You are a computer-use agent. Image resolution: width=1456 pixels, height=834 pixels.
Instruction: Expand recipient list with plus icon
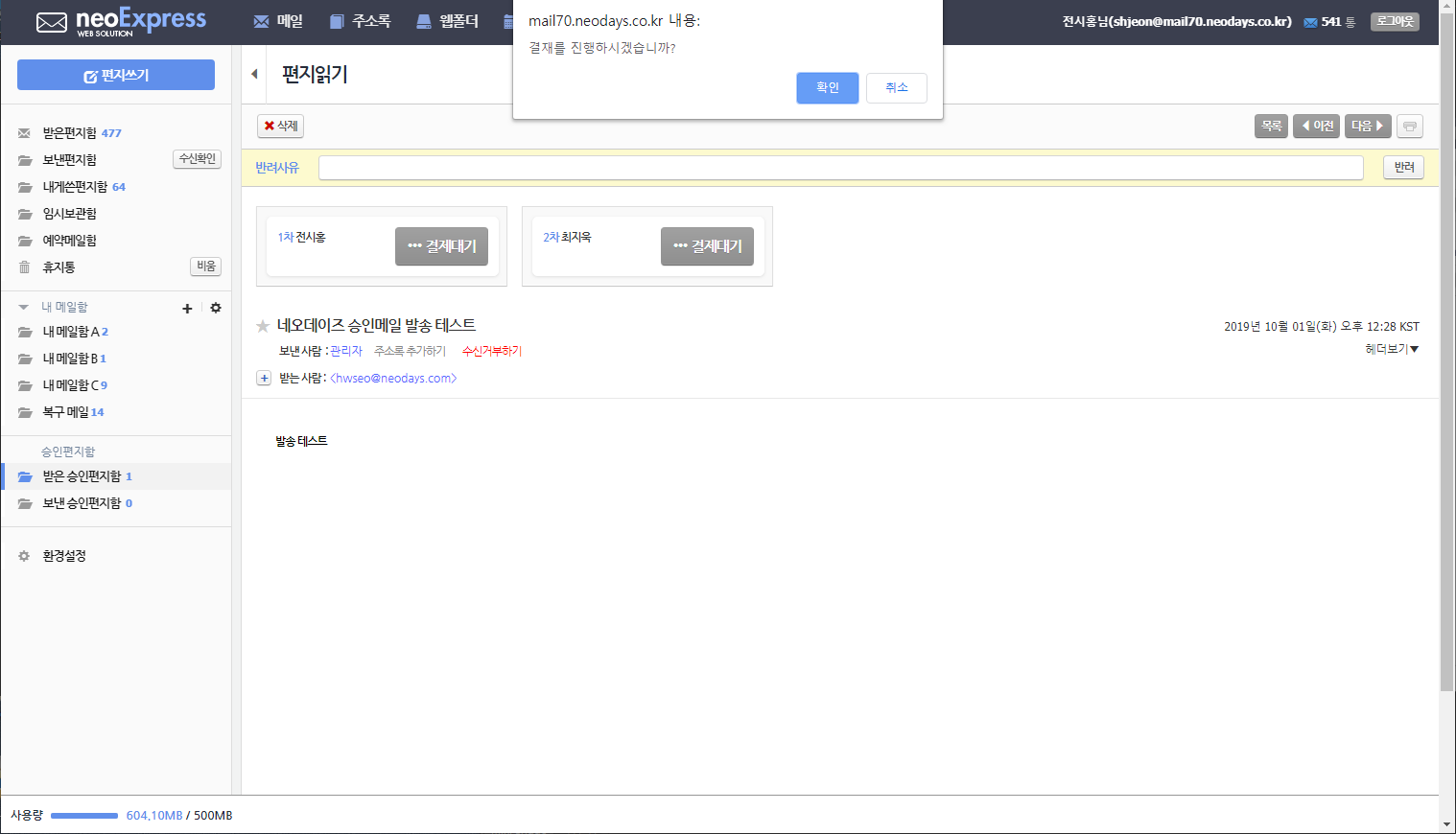[264, 379]
